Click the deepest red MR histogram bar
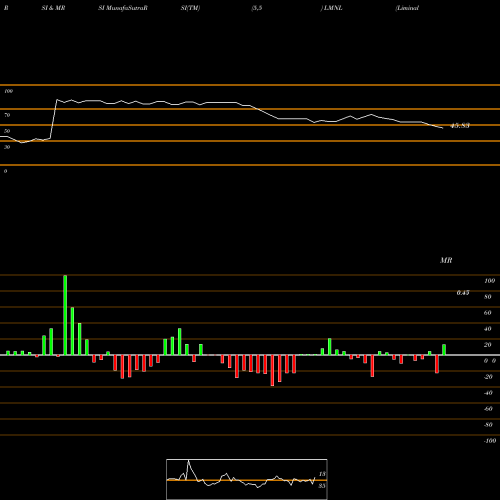Image resolution: width=500 pixels, height=500 pixels. 272,370
